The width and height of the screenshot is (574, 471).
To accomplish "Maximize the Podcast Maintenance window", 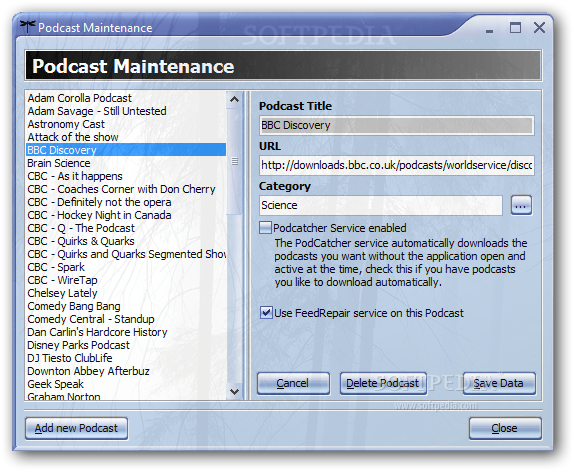I will click(x=515, y=27).
